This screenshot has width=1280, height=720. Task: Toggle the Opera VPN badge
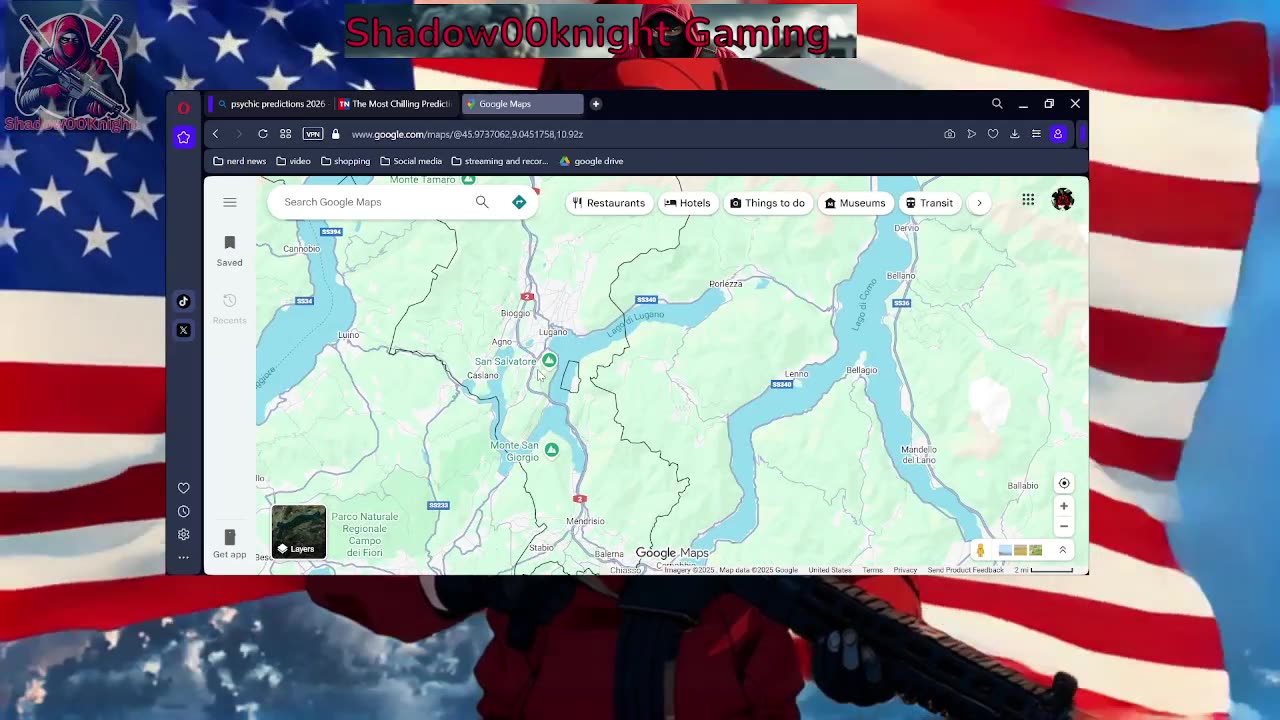[x=313, y=134]
